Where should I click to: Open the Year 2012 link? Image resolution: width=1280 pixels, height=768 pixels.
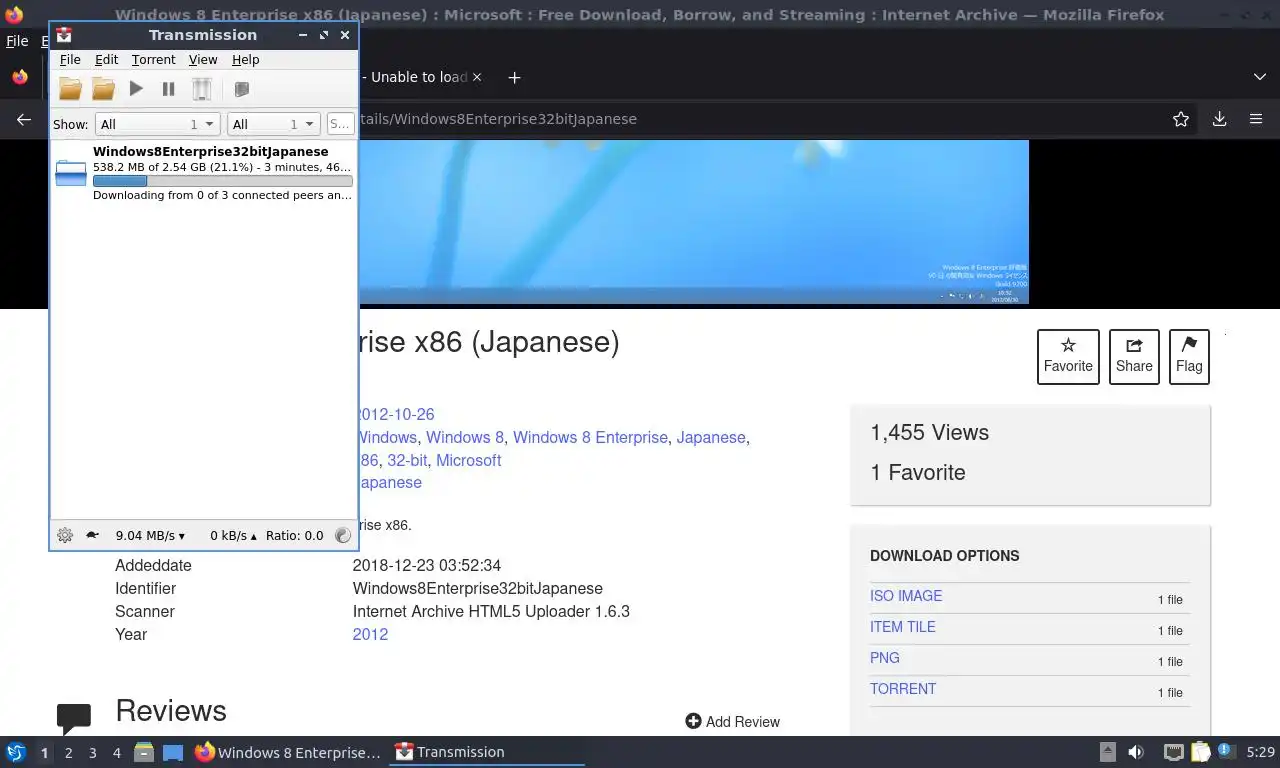(x=370, y=634)
